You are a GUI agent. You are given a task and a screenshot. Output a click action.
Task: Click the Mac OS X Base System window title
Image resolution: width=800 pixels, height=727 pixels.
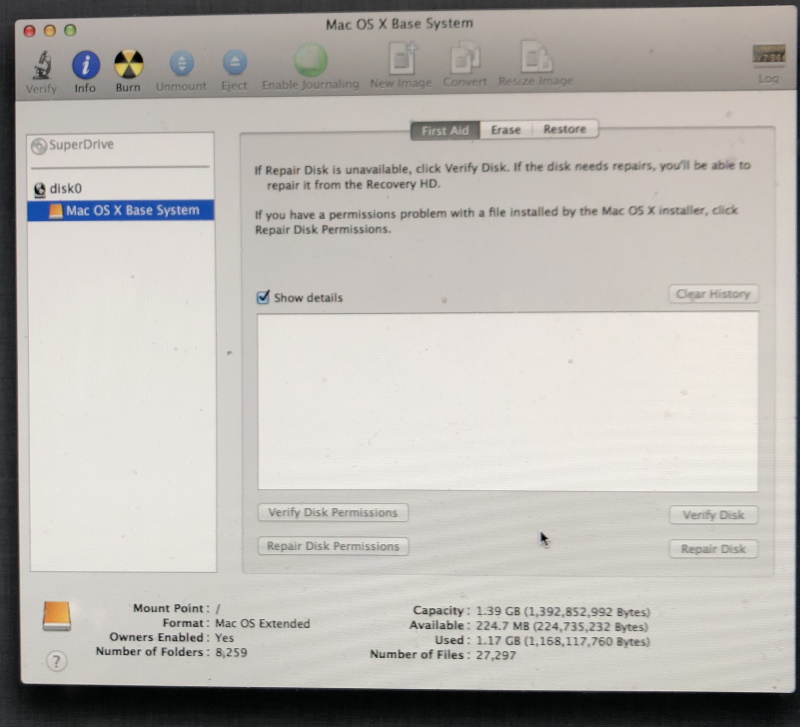pos(399,24)
